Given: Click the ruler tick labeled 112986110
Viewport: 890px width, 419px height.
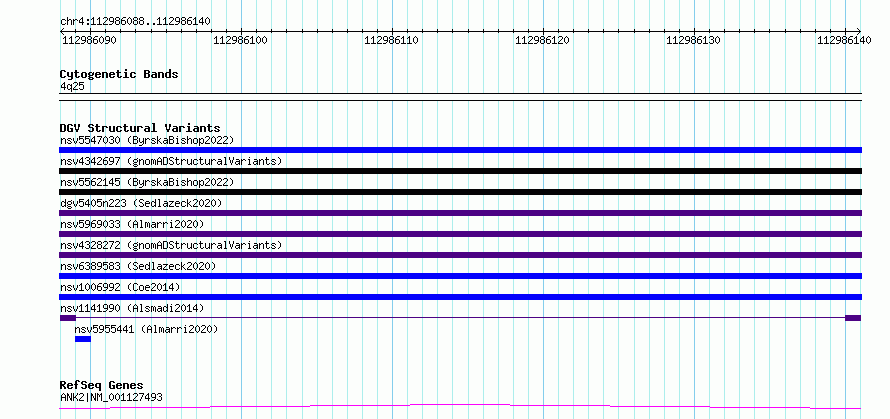Looking at the screenshot, I should pos(392,40).
